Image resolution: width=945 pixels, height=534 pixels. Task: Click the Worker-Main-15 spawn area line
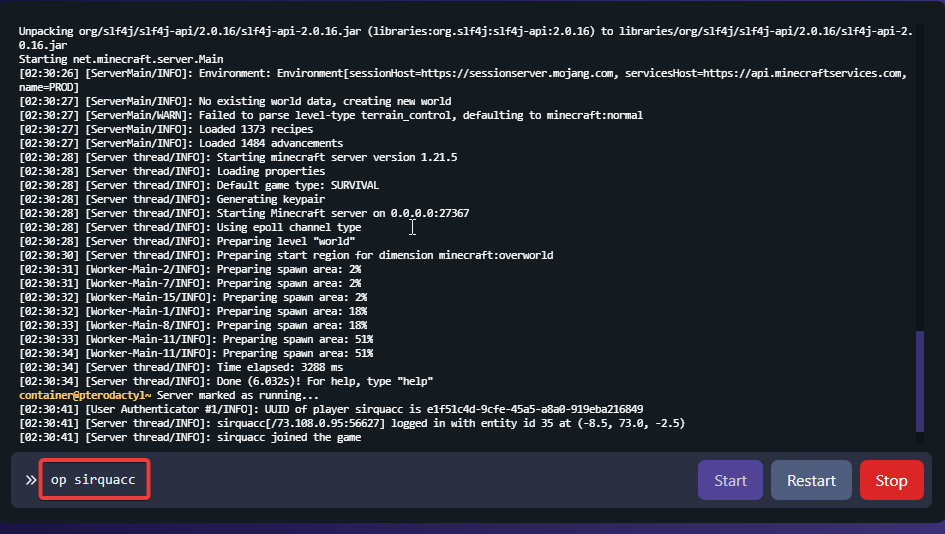pyautogui.click(x=193, y=298)
